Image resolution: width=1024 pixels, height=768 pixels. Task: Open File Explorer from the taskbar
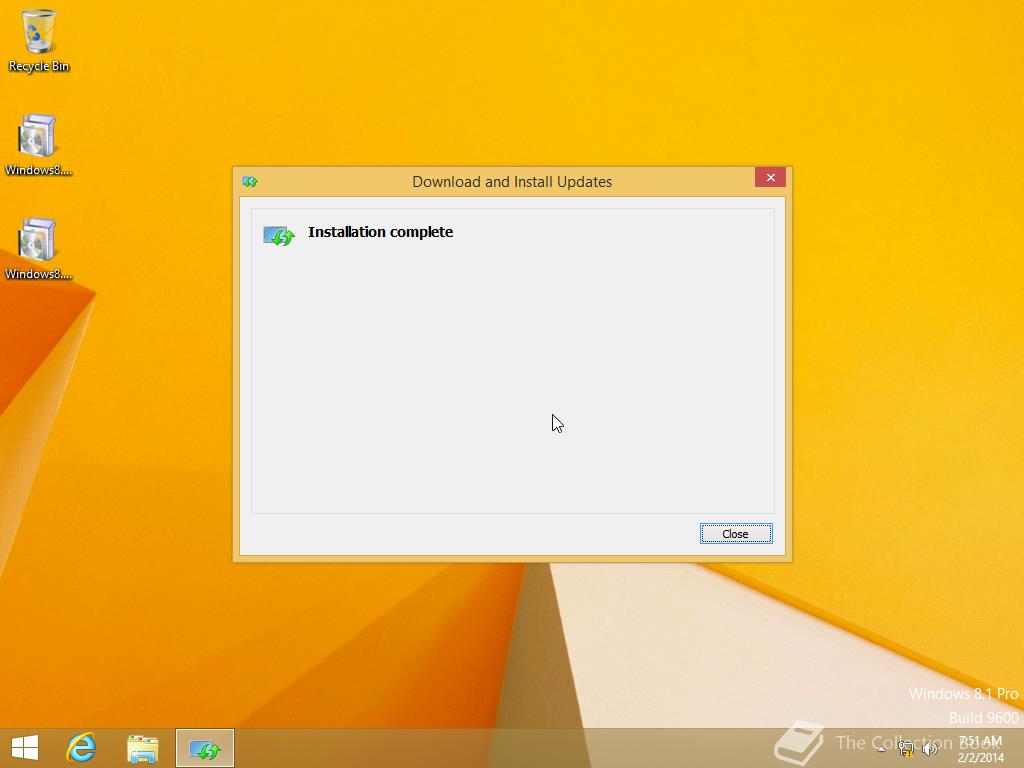coord(142,748)
